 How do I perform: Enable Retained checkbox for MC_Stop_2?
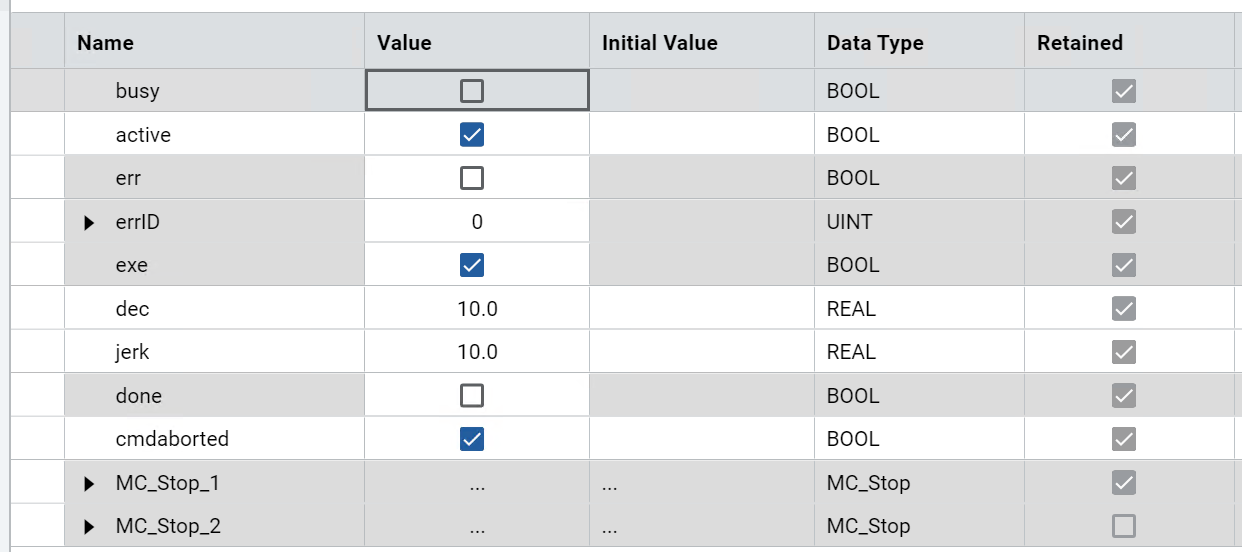(x=1124, y=526)
